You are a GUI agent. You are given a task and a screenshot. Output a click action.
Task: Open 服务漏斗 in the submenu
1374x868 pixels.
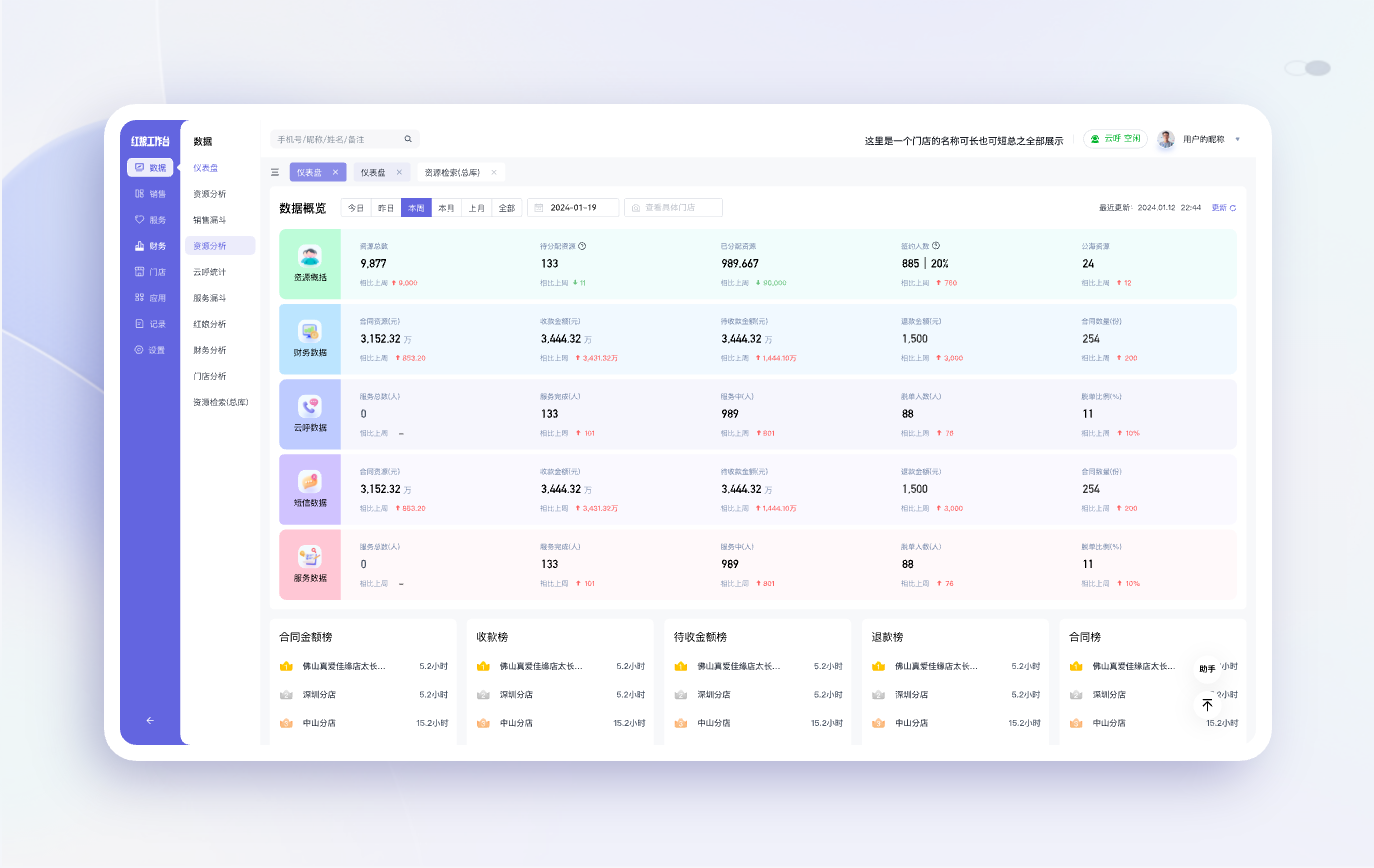(210, 298)
